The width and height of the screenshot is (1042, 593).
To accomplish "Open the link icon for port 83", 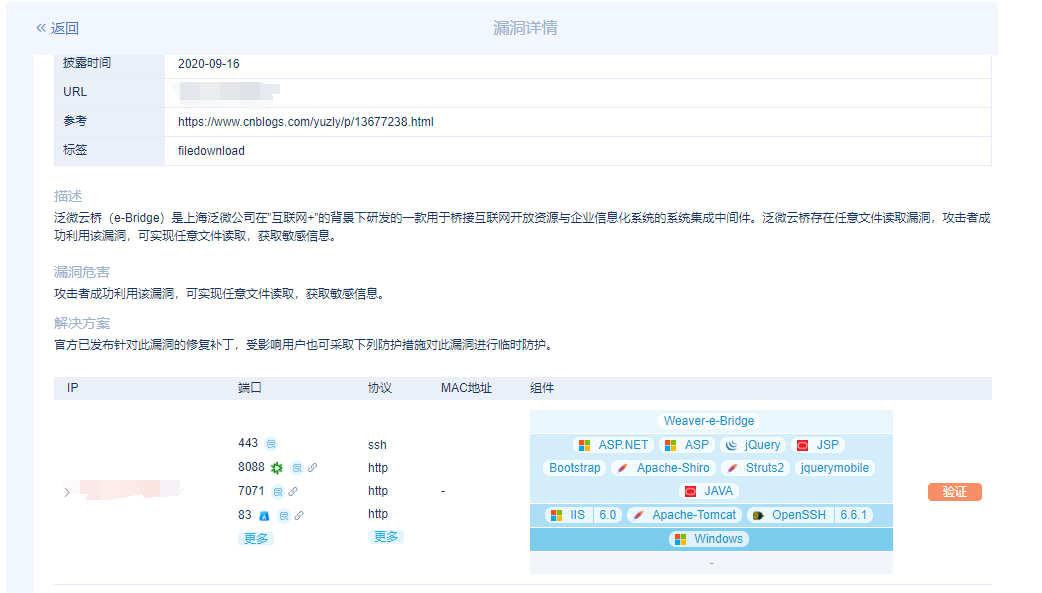I will click(299, 516).
